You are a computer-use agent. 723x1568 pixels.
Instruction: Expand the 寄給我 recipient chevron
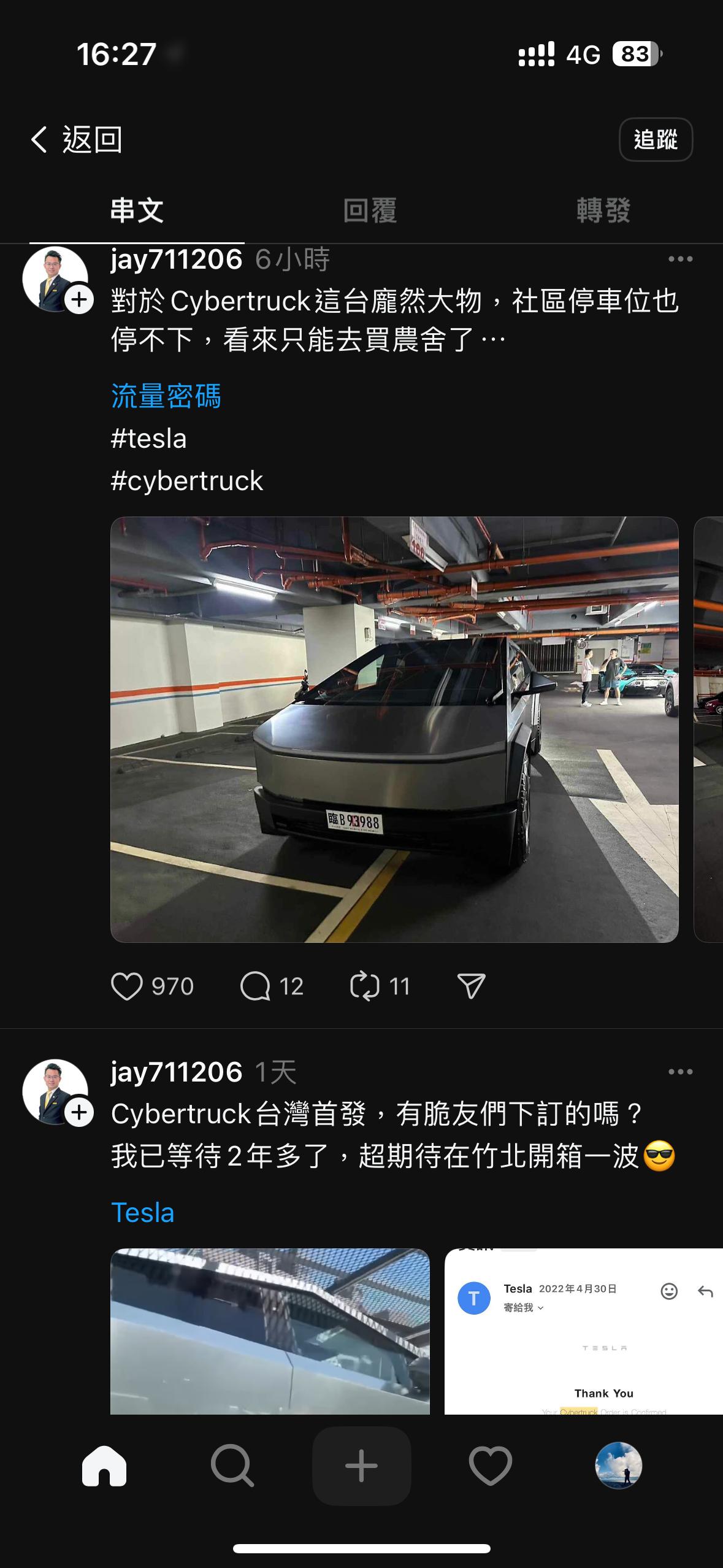[540, 1308]
